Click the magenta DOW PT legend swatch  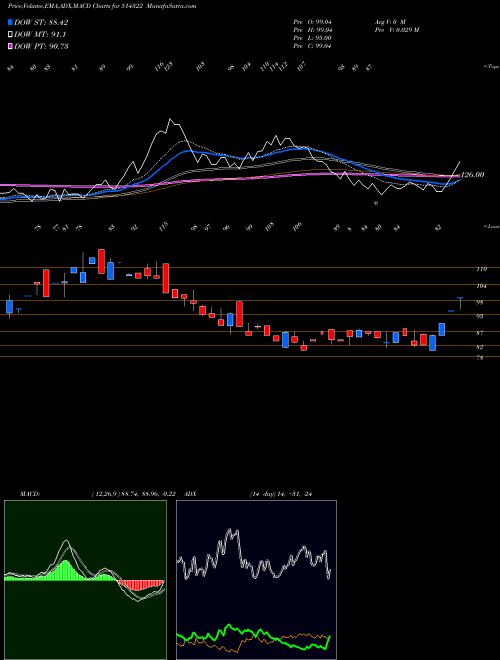[11, 46]
